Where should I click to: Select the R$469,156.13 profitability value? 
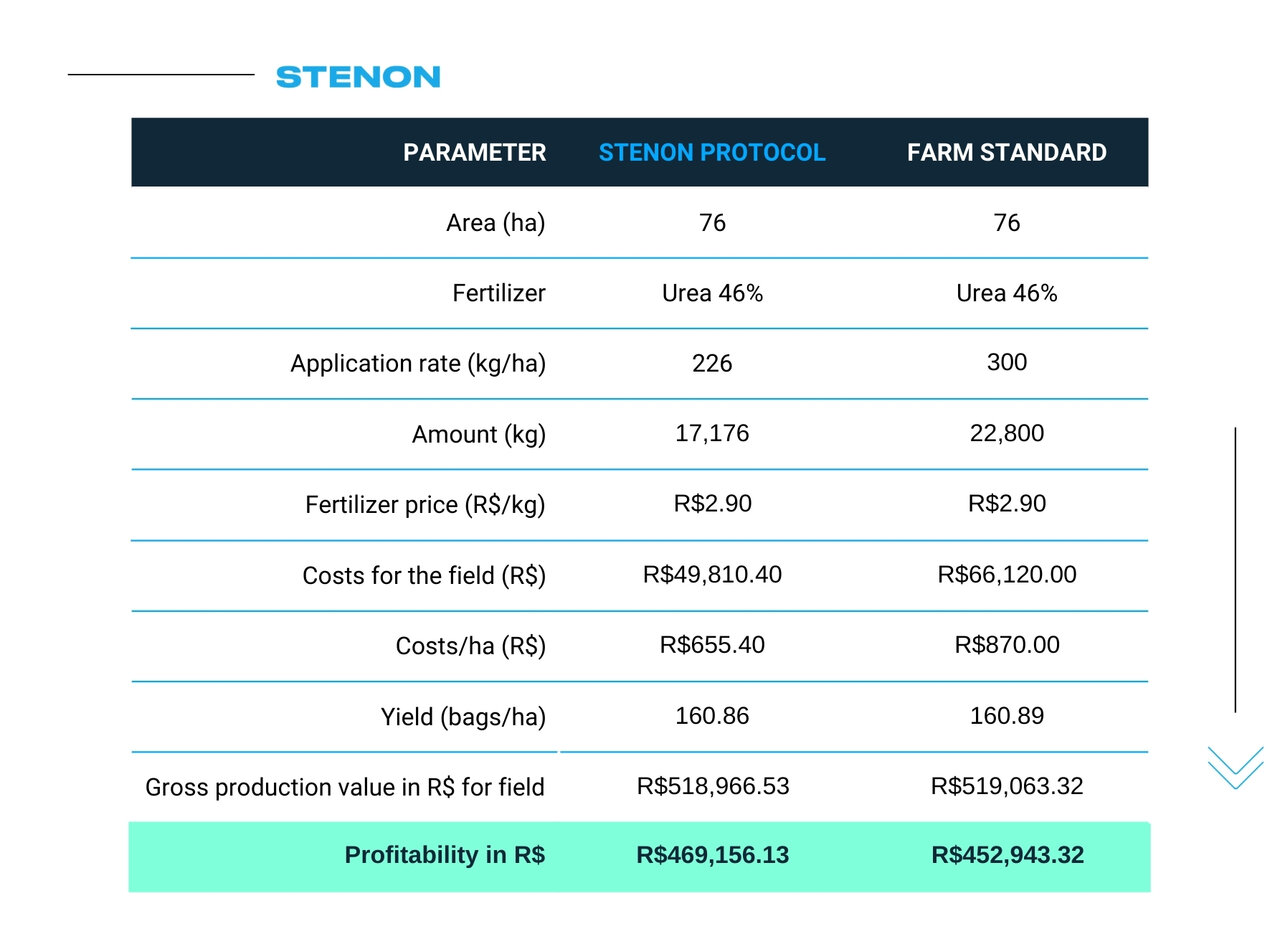click(712, 855)
